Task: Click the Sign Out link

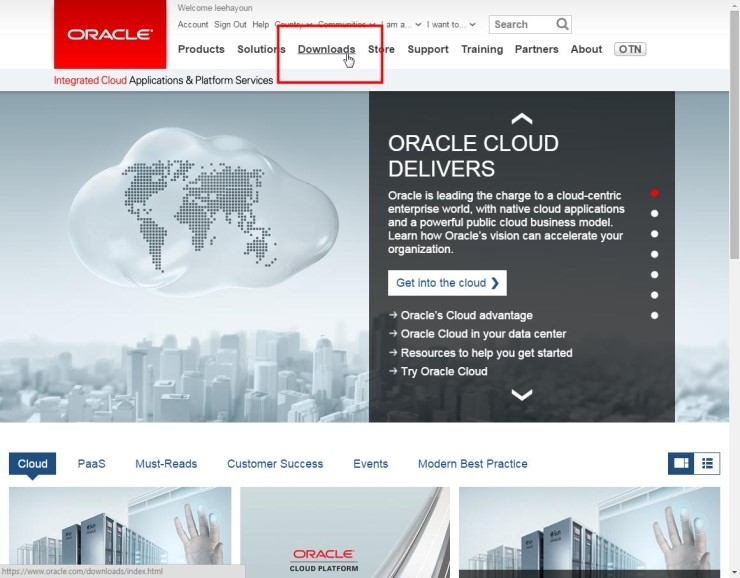Action: point(230,25)
